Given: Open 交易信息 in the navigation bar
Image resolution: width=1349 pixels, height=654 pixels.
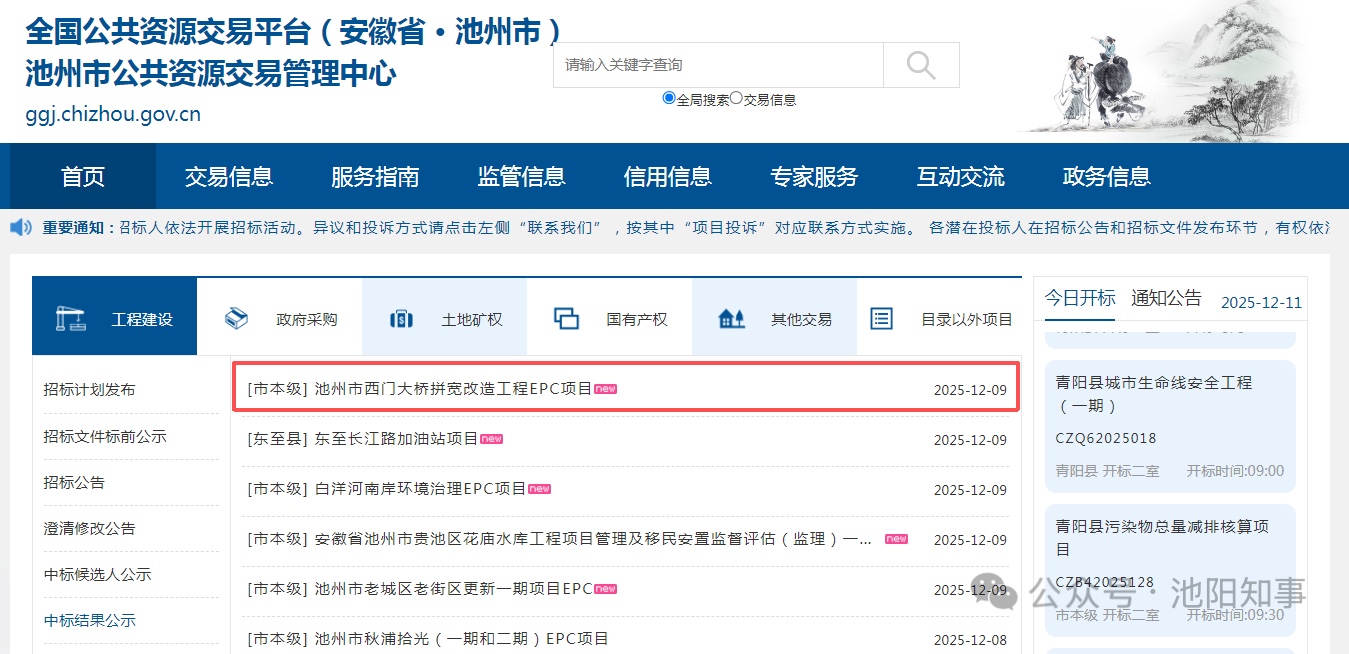Looking at the screenshot, I should [x=229, y=177].
